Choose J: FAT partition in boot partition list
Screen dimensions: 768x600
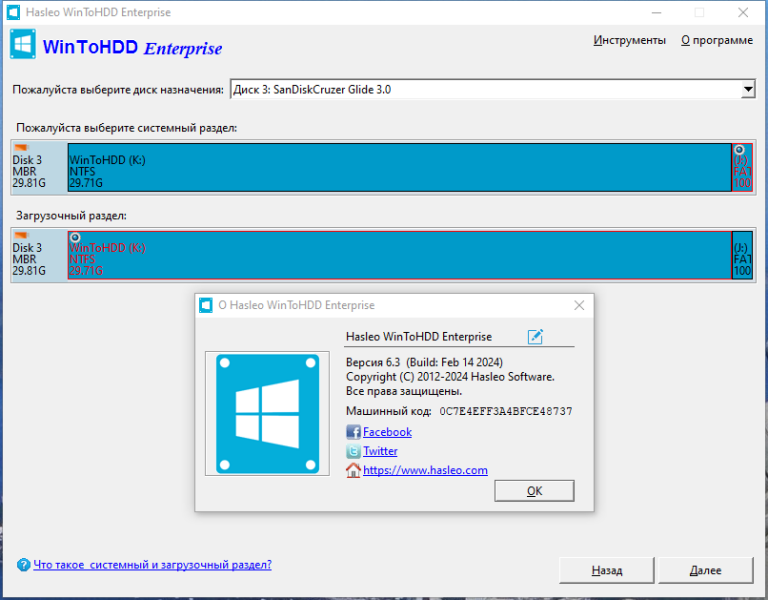[x=742, y=255]
